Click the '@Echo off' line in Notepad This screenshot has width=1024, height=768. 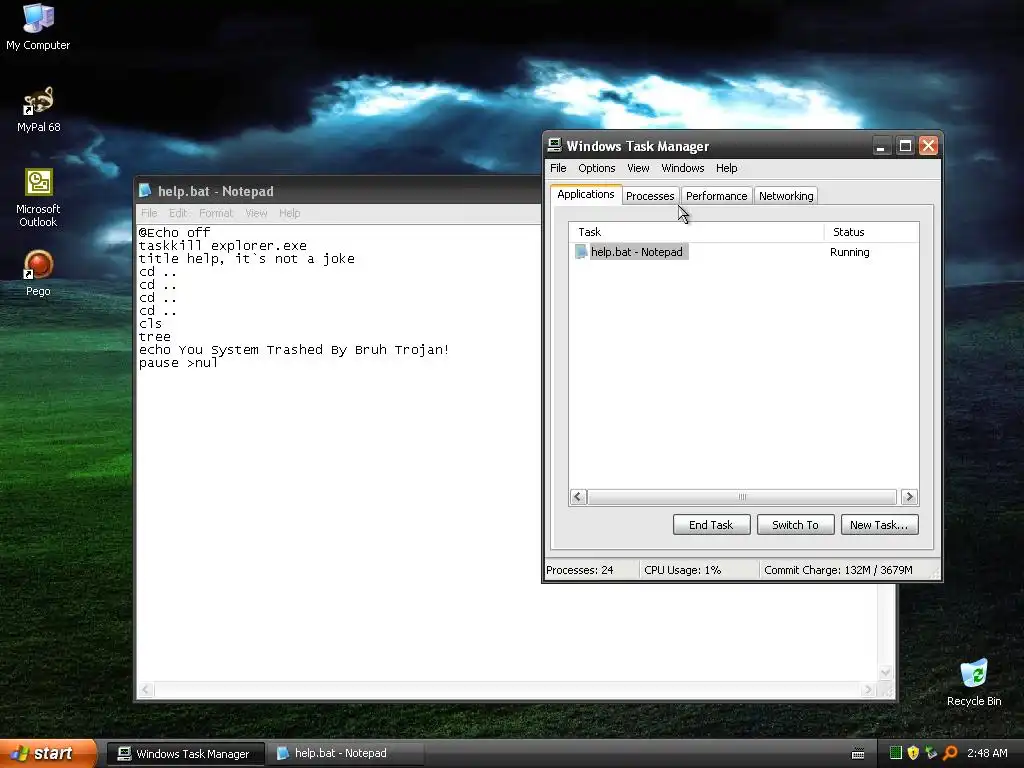174,232
